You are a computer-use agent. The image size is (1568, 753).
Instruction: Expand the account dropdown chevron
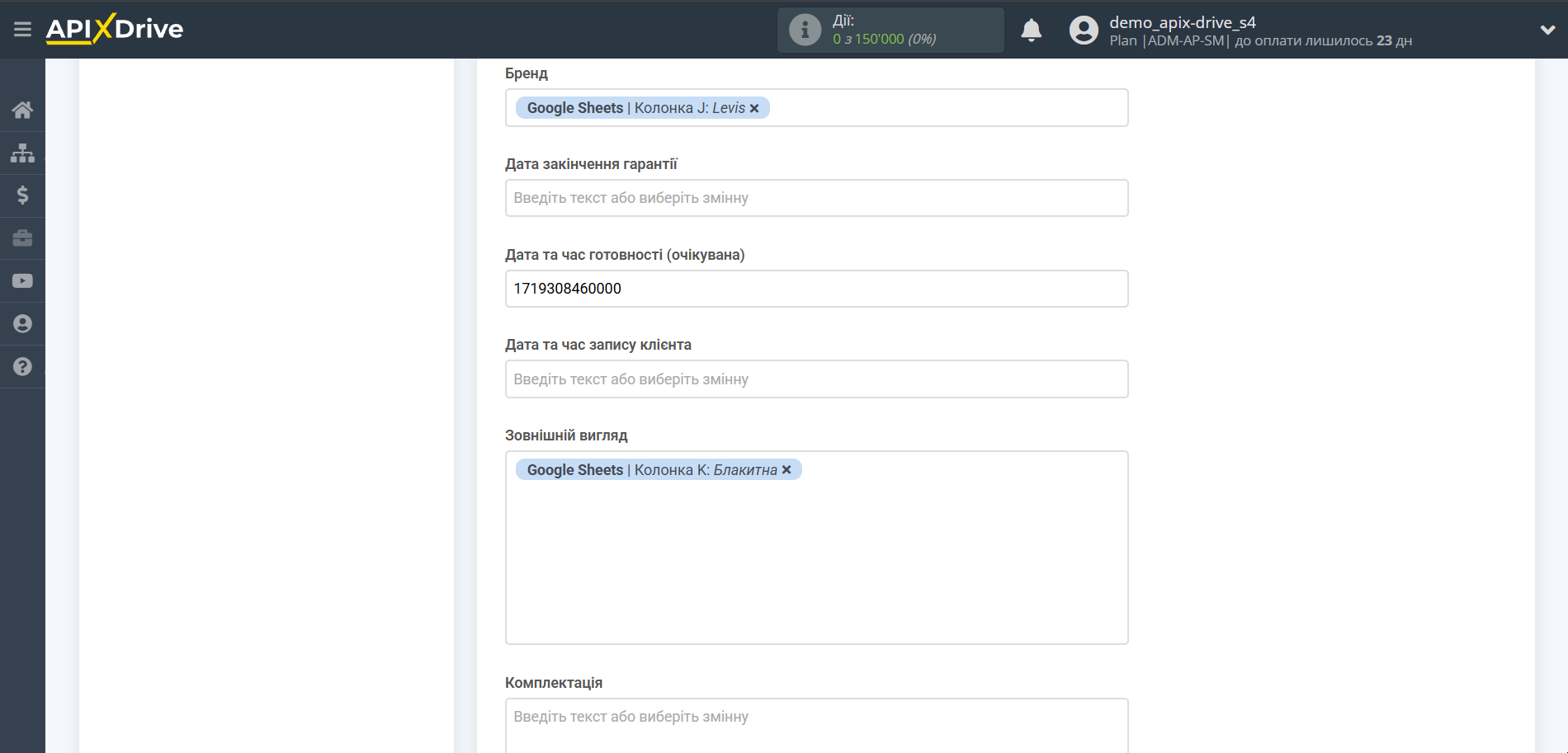point(1547,31)
